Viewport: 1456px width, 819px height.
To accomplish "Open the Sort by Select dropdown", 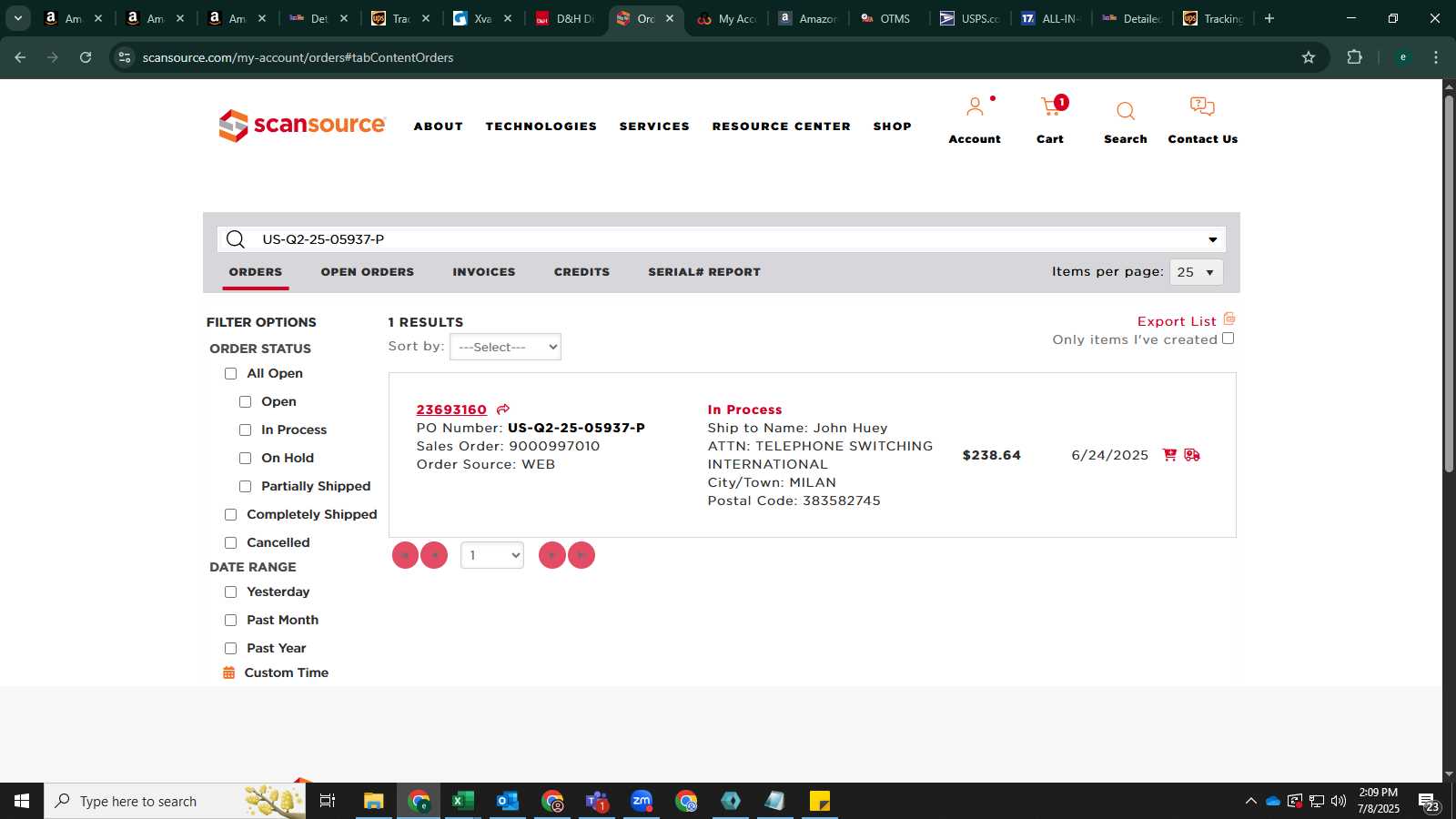I will (x=505, y=347).
